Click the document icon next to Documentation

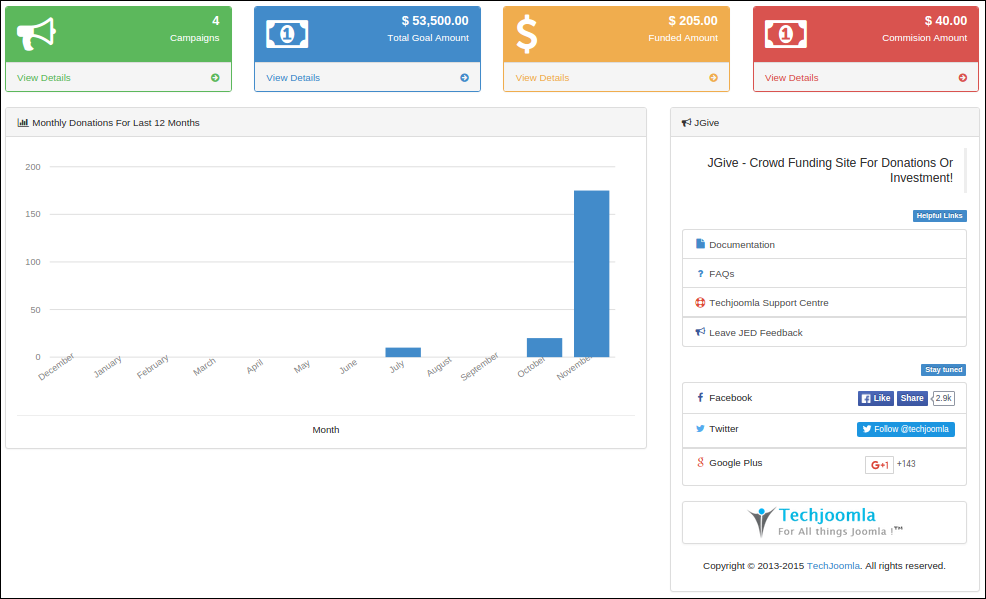(x=700, y=244)
